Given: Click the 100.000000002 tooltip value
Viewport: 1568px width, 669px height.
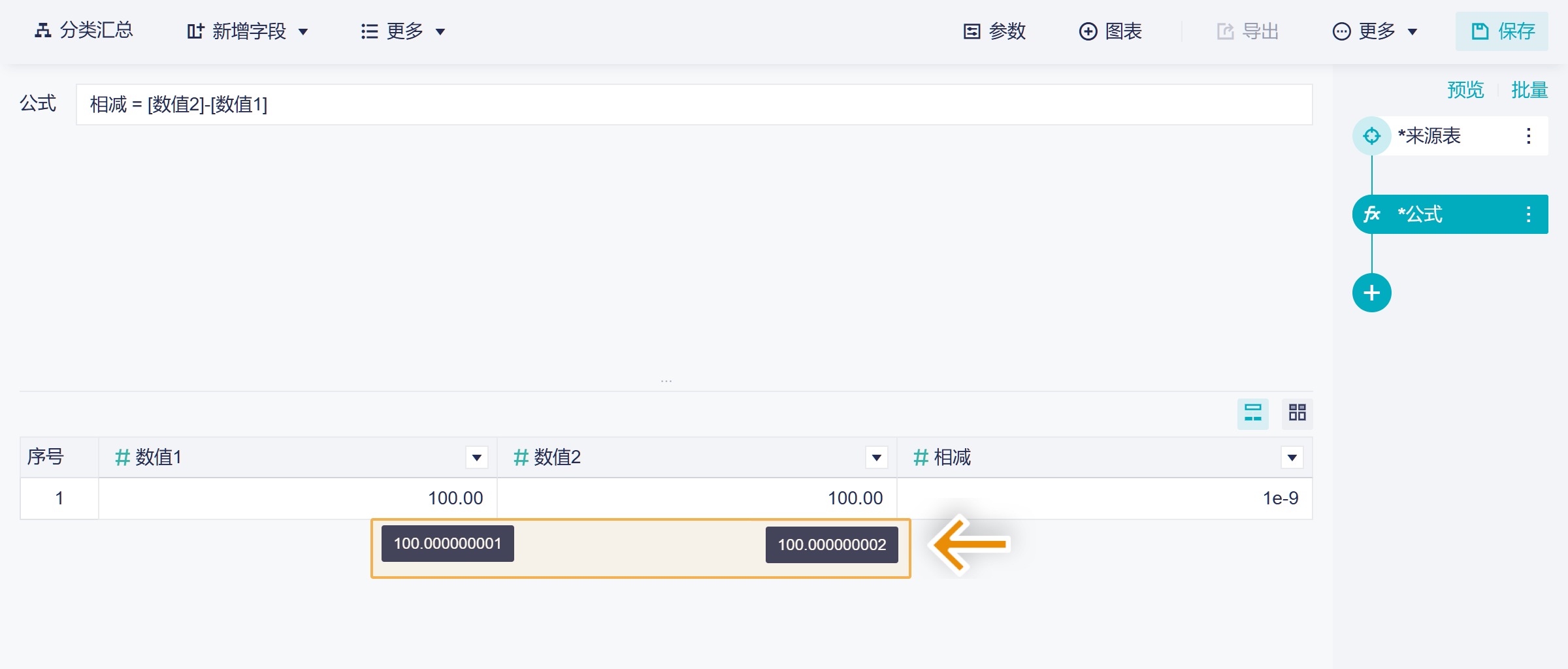Looking at the screenshot, I should tap(832, 545).
